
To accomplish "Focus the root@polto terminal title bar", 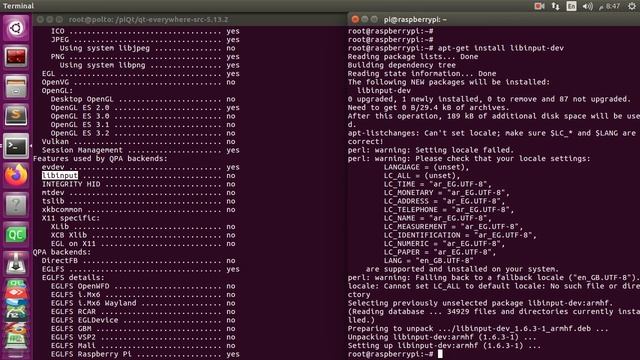I will pos(190,19).
